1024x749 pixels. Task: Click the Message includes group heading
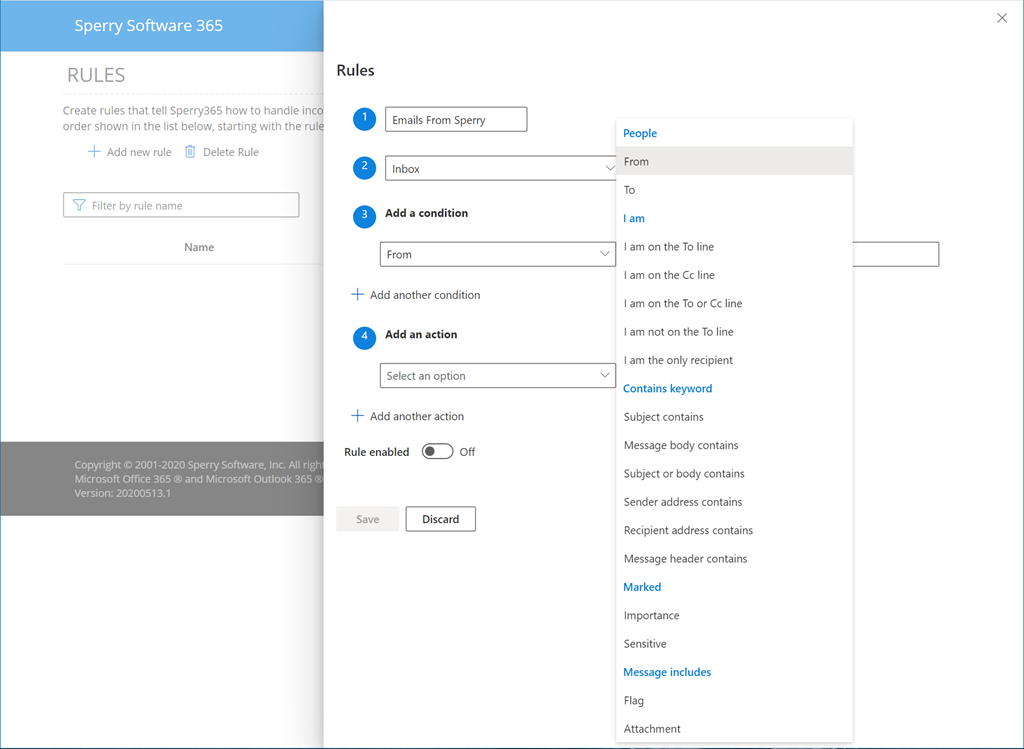pos(667,672)
